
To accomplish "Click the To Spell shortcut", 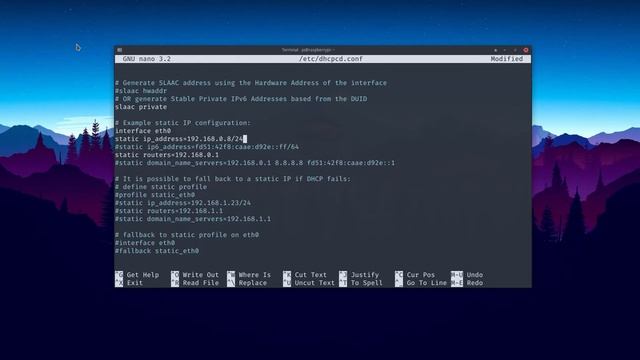I will (361, 283).
